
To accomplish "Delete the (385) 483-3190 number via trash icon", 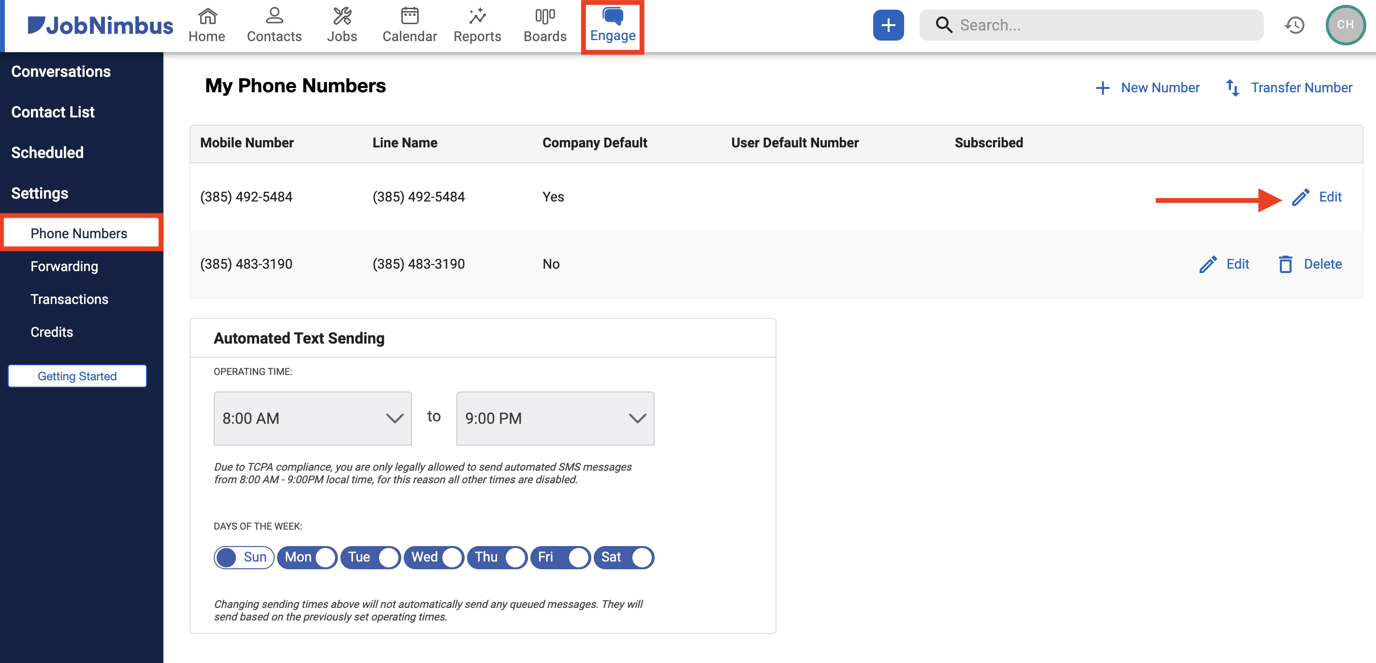I will [1287, 264].
